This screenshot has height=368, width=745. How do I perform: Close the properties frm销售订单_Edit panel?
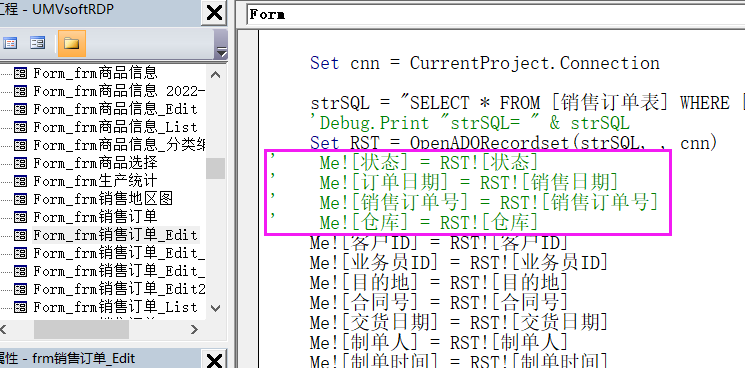[214, 359]
